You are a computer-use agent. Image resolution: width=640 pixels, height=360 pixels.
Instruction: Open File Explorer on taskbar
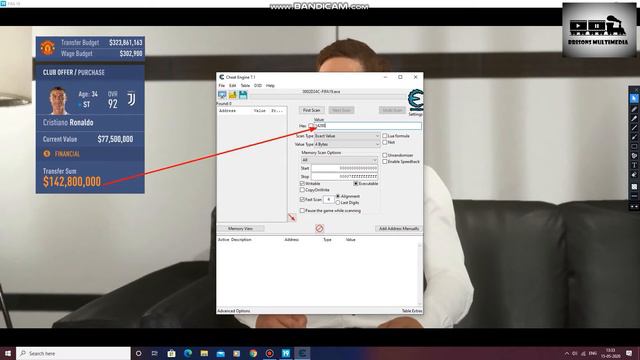click(204, 353)
